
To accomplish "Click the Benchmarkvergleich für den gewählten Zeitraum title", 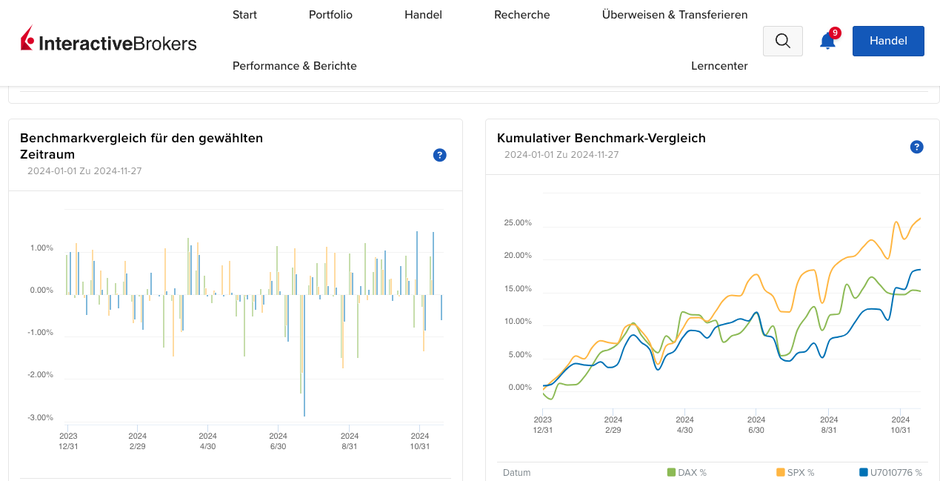I will click(141, 146).
